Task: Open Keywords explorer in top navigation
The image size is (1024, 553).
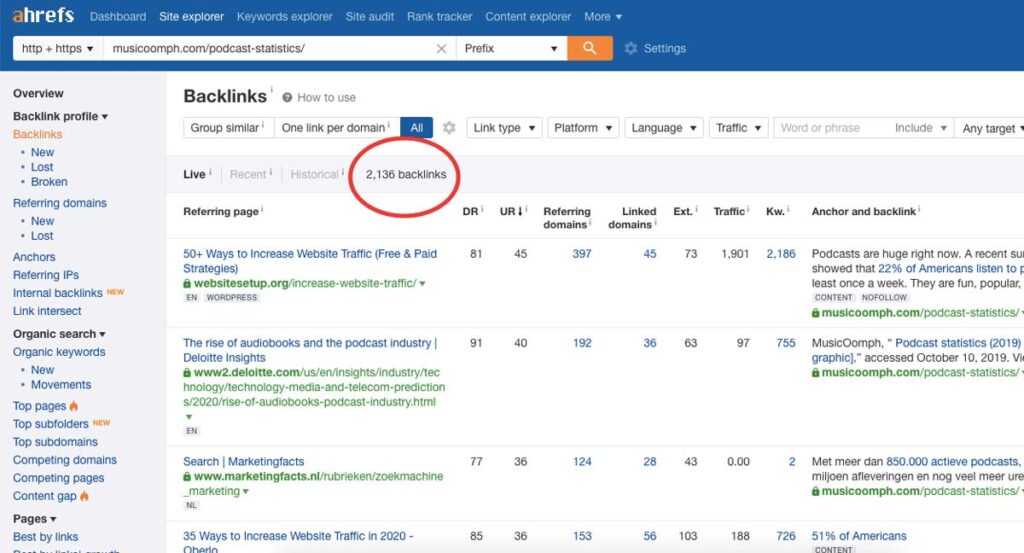Action: coord(285,16)
